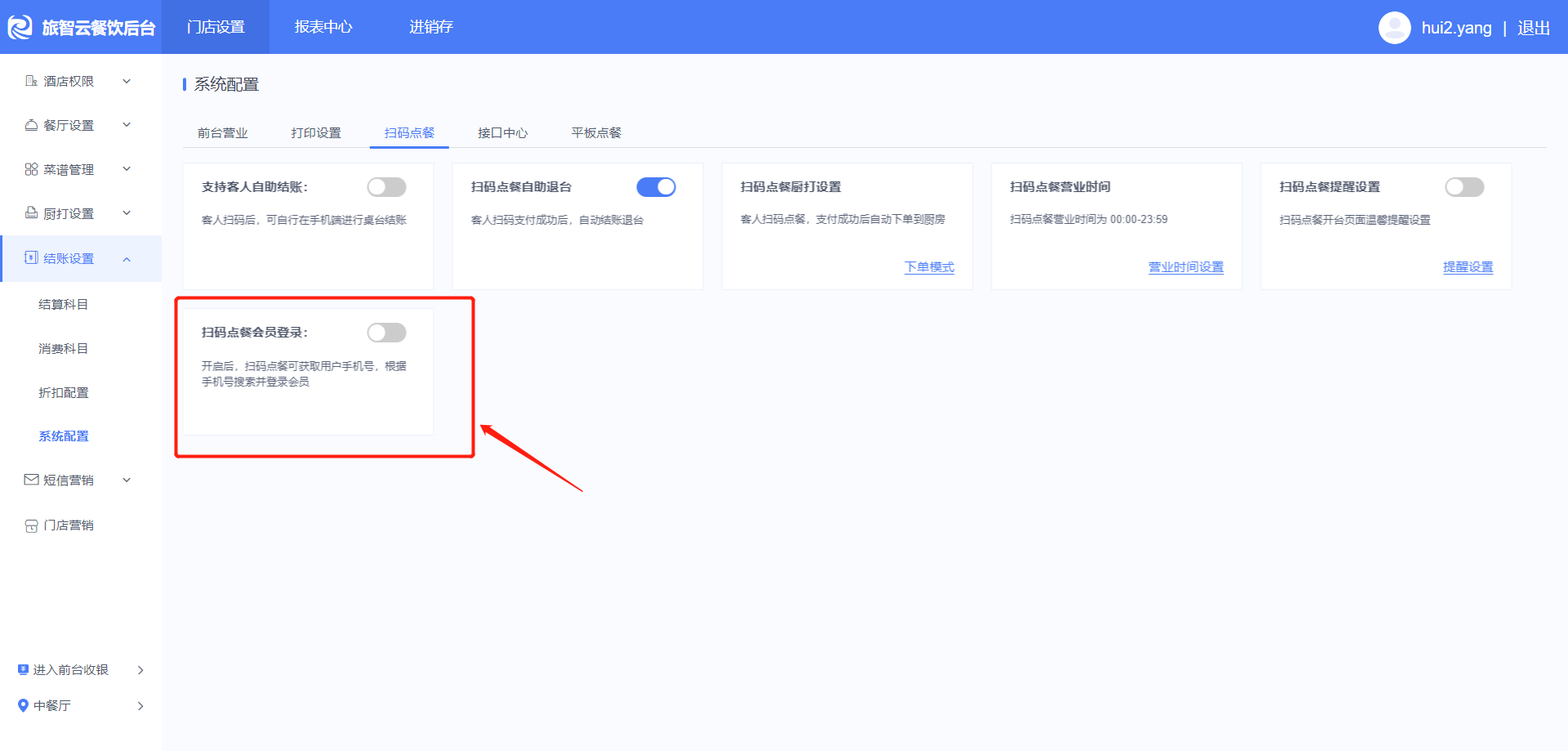Open the 提醒设置 link

1468,267
